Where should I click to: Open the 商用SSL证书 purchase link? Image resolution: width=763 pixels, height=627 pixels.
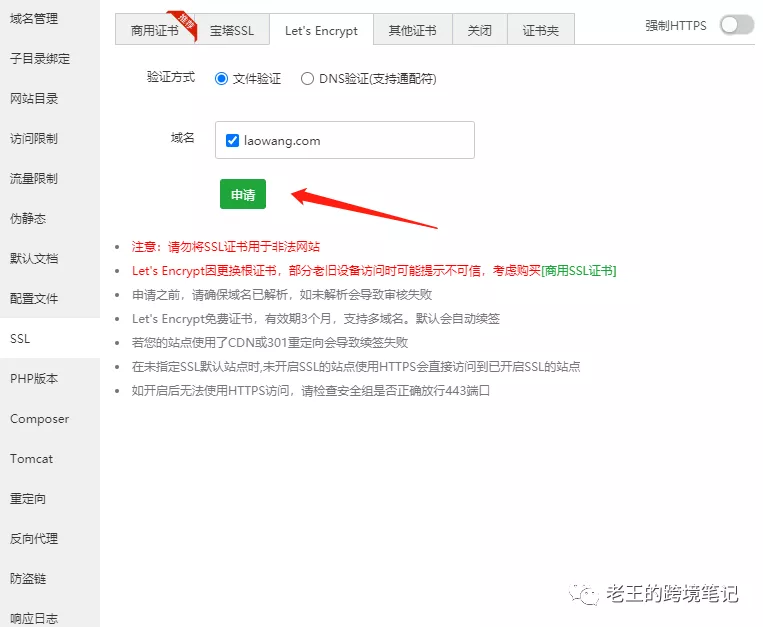click(x=578, y=271)
